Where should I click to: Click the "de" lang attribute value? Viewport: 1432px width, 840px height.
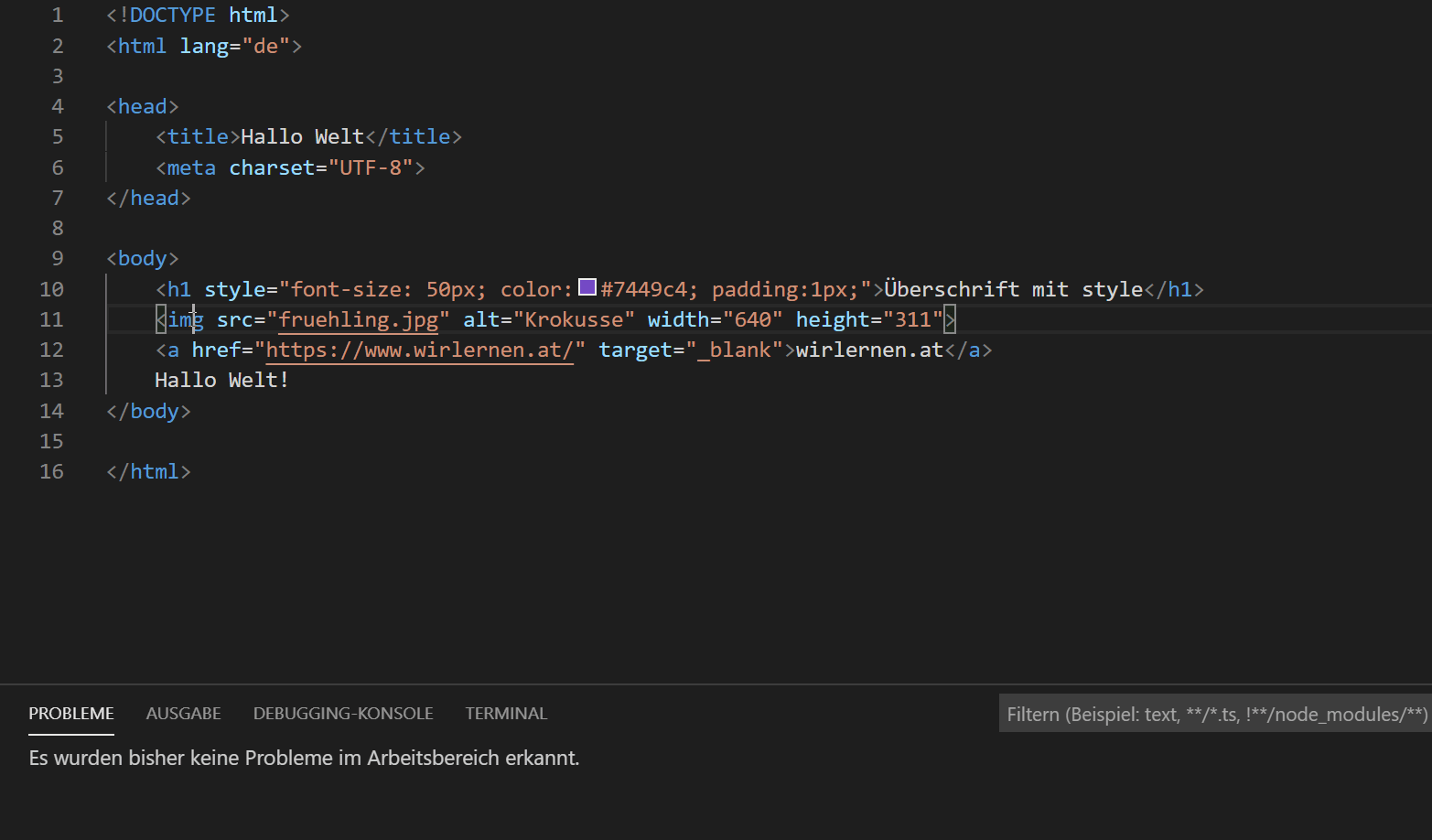click(265, 46)
